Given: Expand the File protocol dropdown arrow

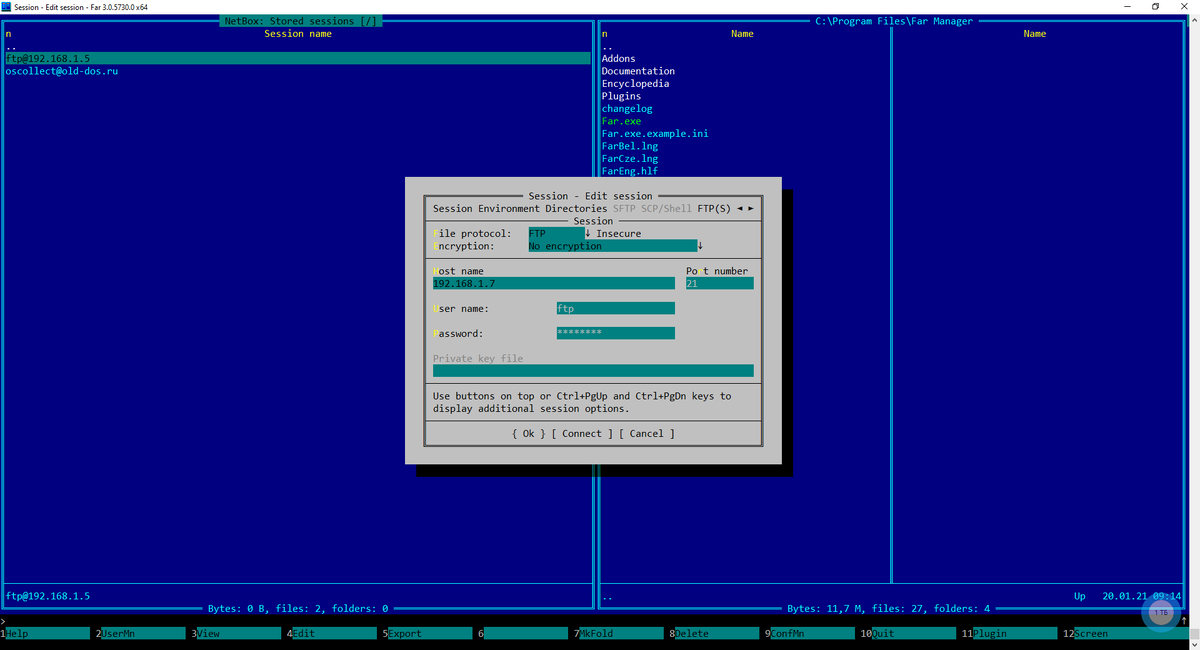Looking at the screenshot, I should 588,233.
